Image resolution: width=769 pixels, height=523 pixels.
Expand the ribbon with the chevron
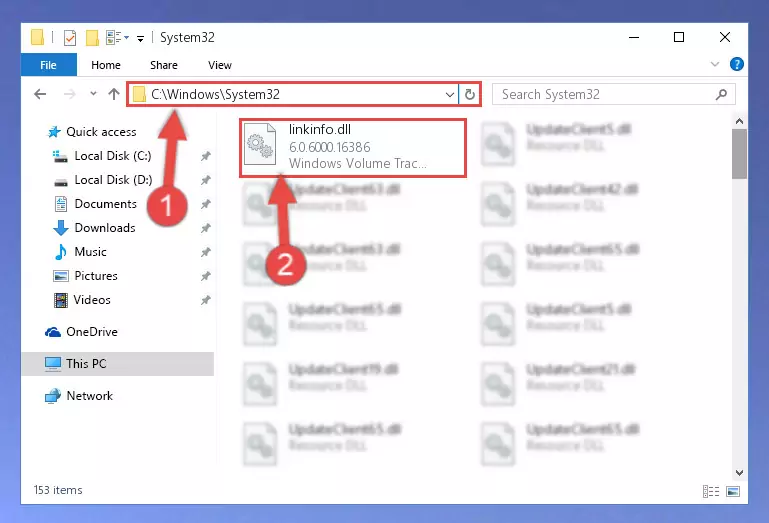coord(715,64)
